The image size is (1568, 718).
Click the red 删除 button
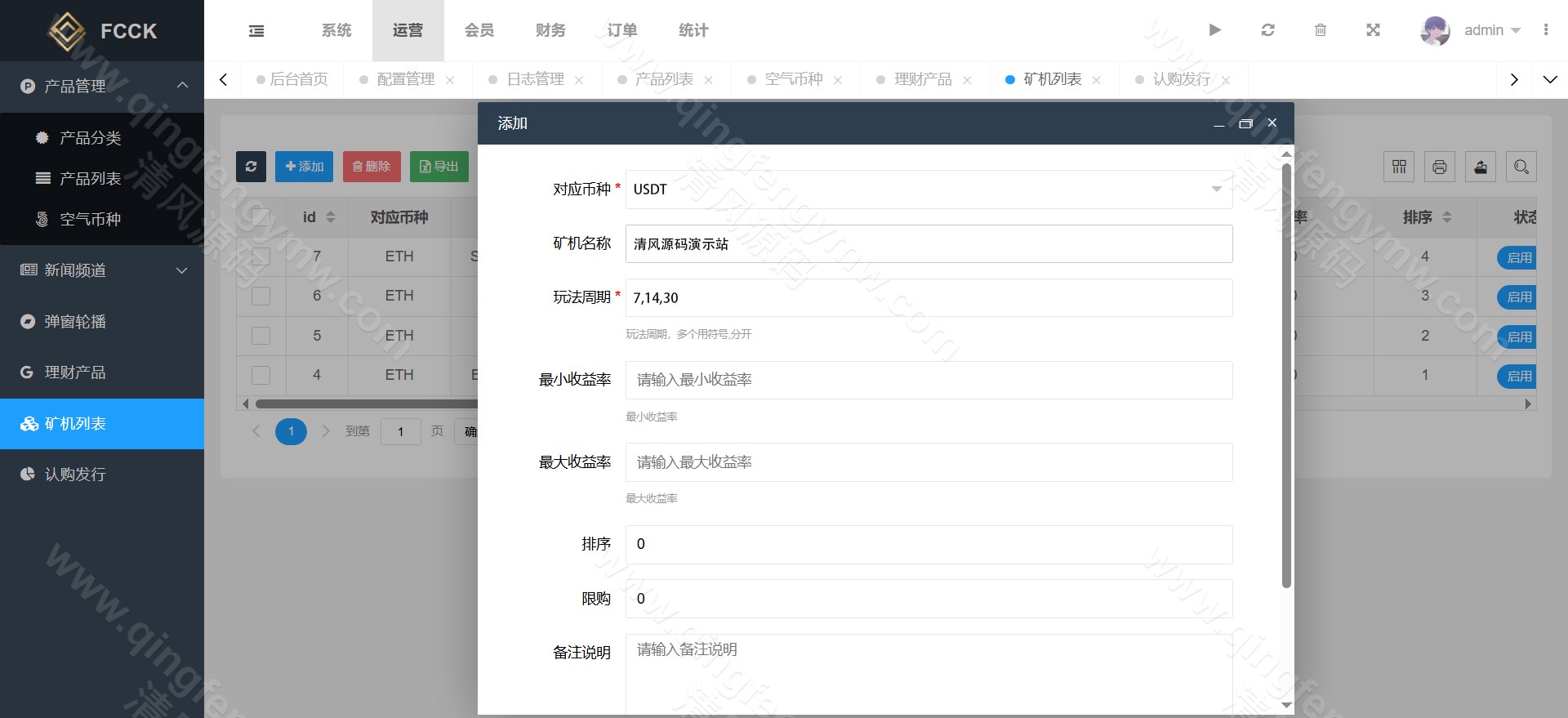[372, 167]
